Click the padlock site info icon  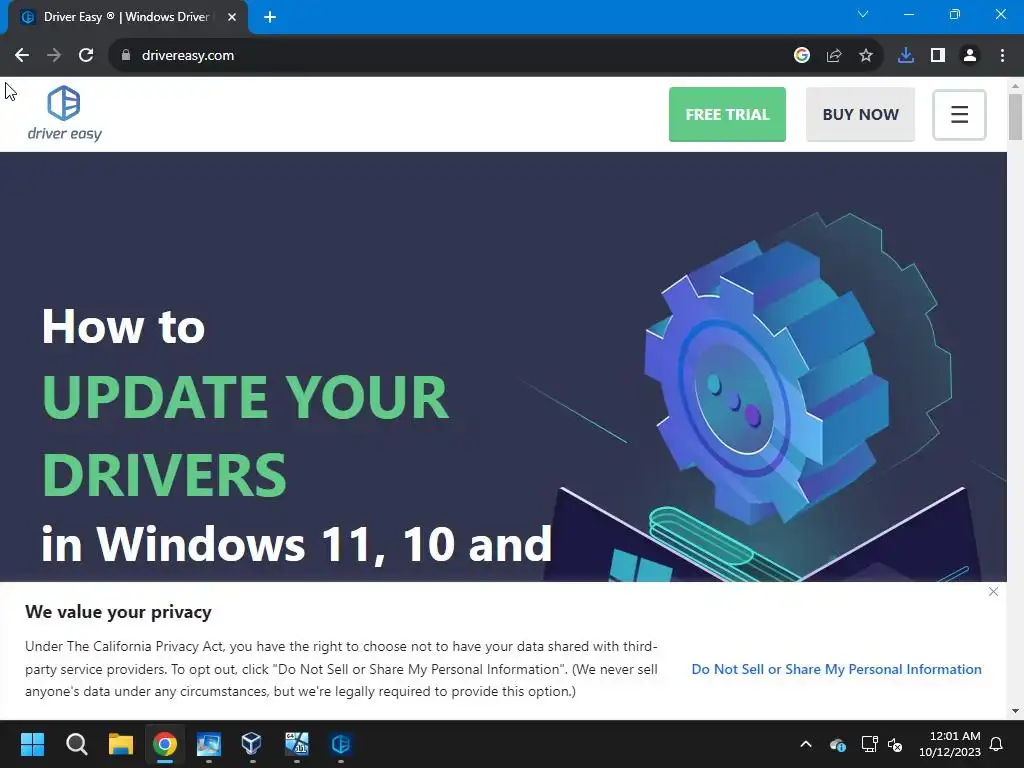[126, 56]
